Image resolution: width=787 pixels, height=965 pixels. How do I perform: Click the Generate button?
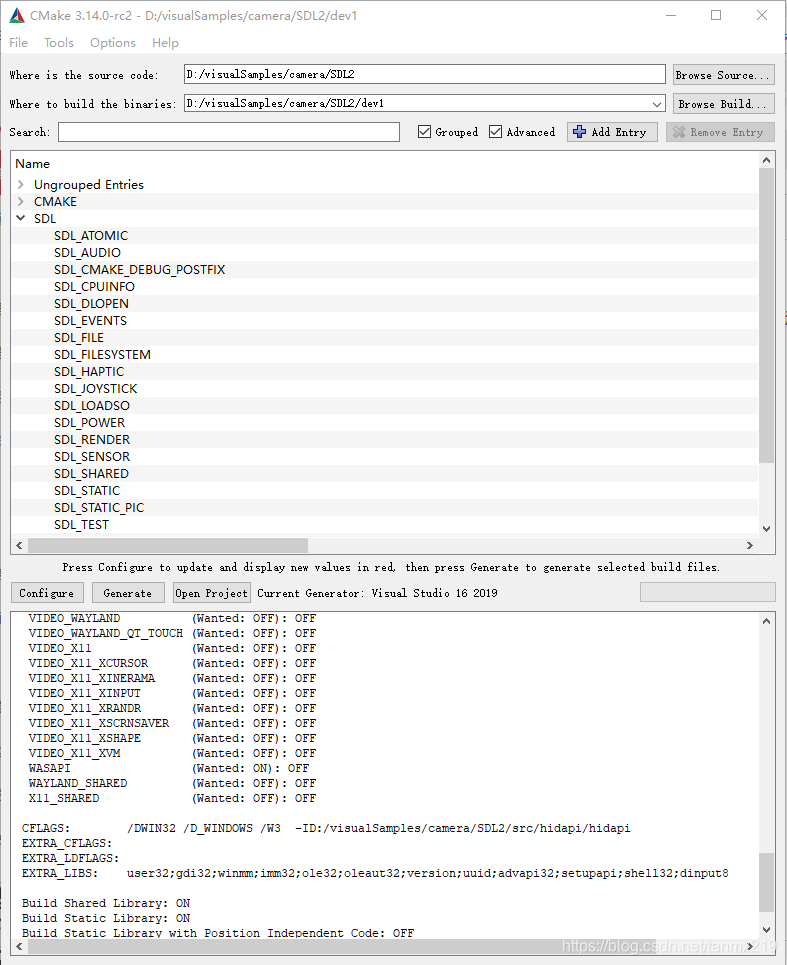tap(127, 593)
